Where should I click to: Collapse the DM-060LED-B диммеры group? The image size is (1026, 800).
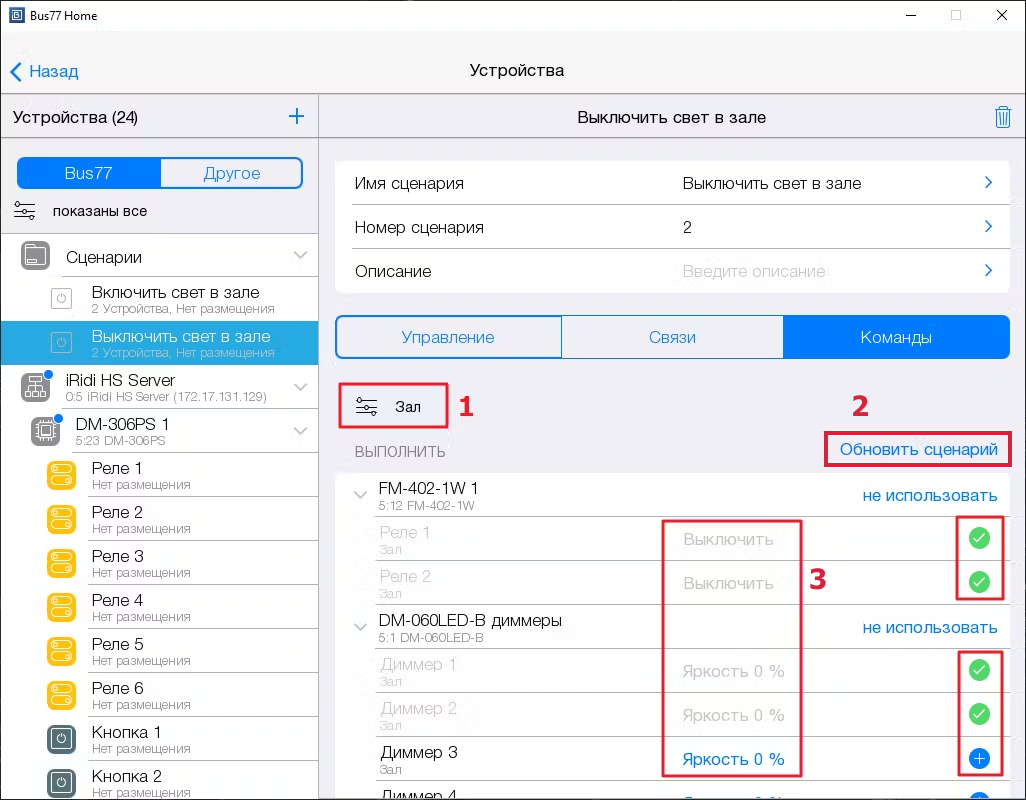(360, 627)
